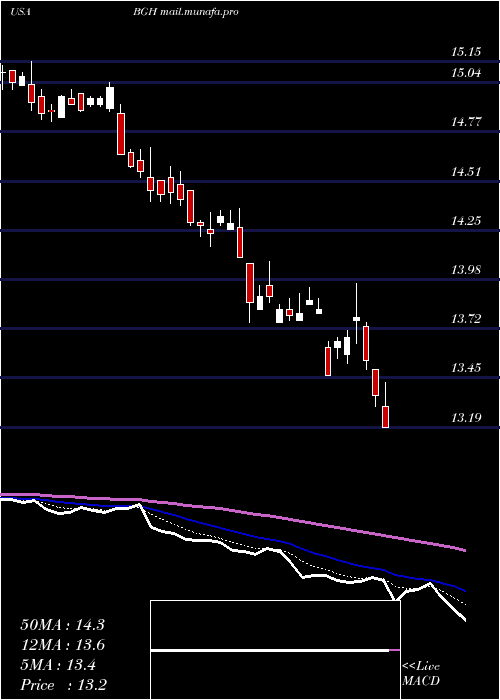Click the 13.19 price level label
This screenshot has height=700, width=500.
pos(466,418)
